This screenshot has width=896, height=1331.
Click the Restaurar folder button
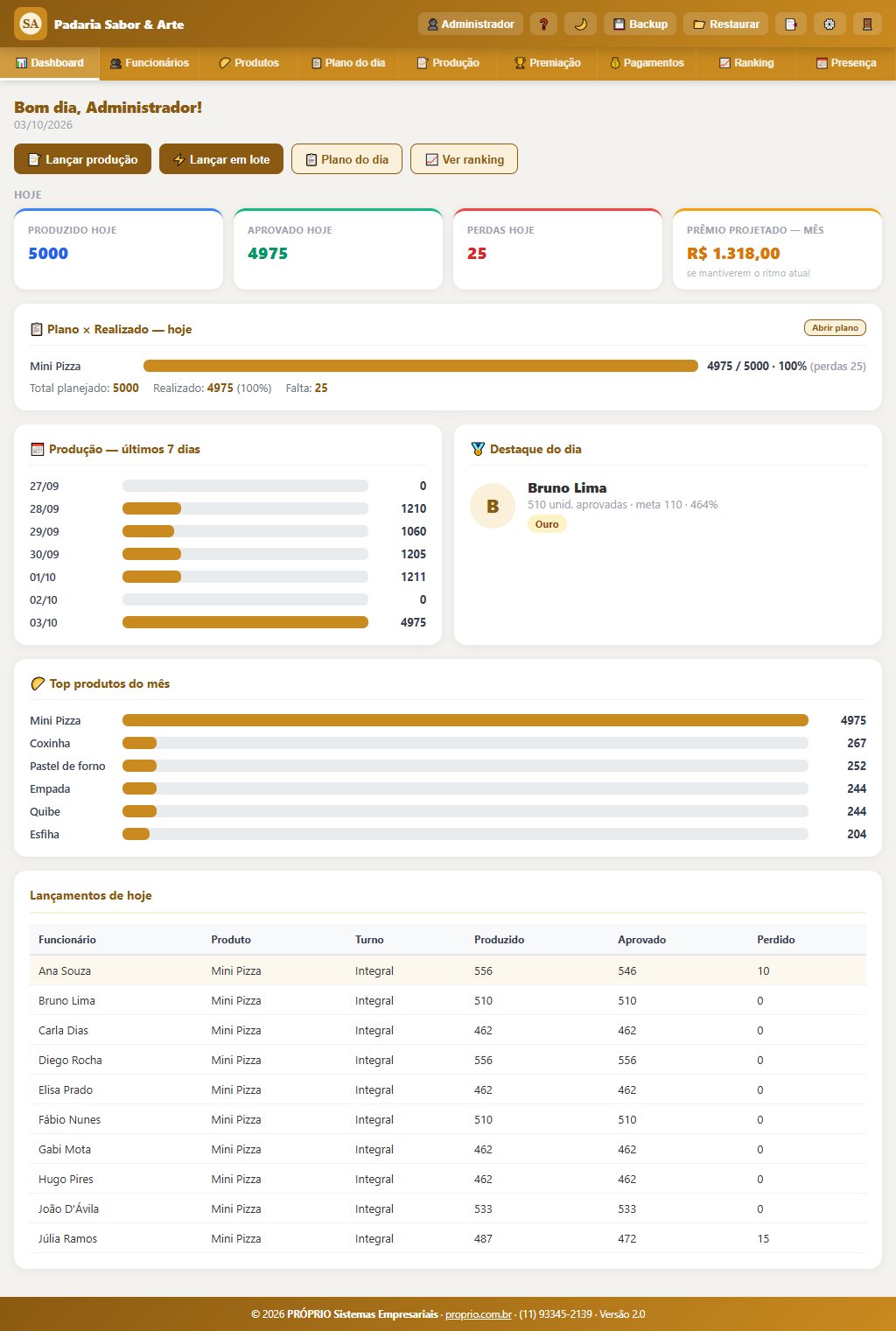726,24
